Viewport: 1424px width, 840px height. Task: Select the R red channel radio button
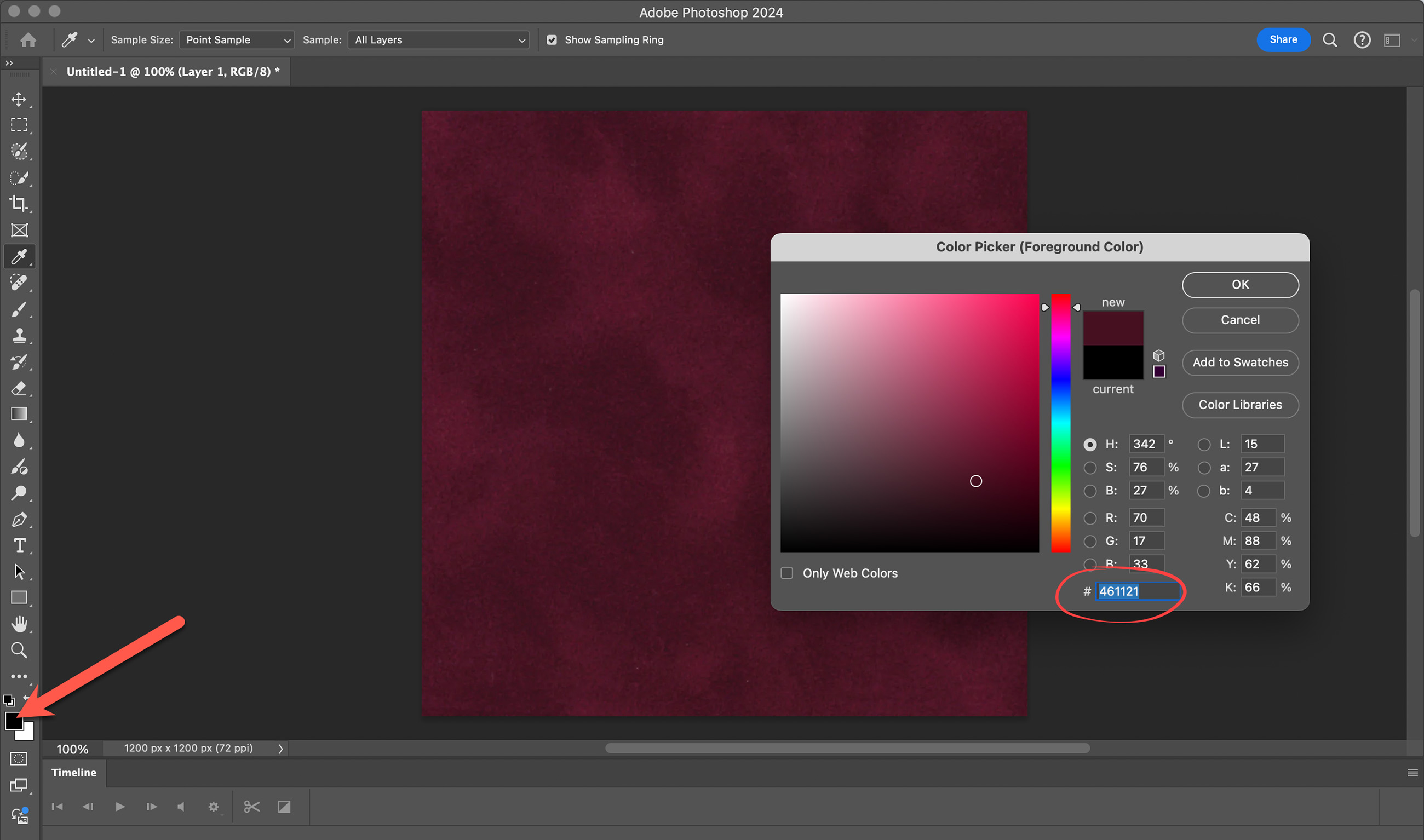pyautogui.click(x=1089, y=518)
